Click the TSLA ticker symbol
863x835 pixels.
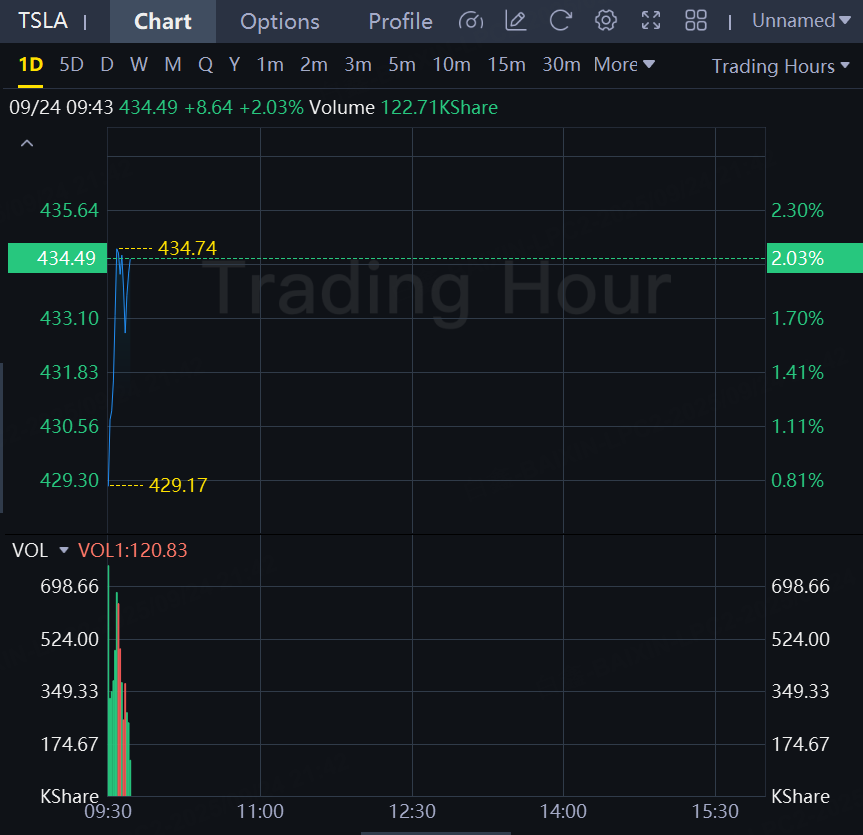point(43,21)
